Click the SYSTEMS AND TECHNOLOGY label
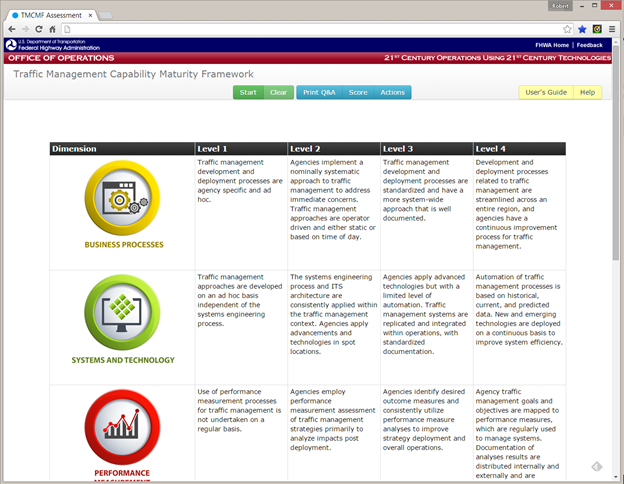624x484 pixels. point(123,360)
